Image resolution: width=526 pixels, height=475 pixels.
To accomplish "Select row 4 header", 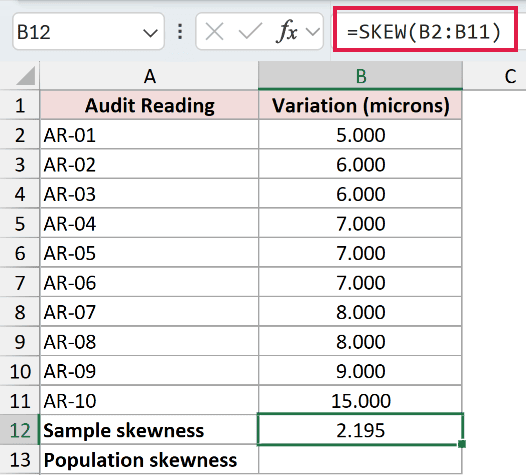I will point(20,194).
